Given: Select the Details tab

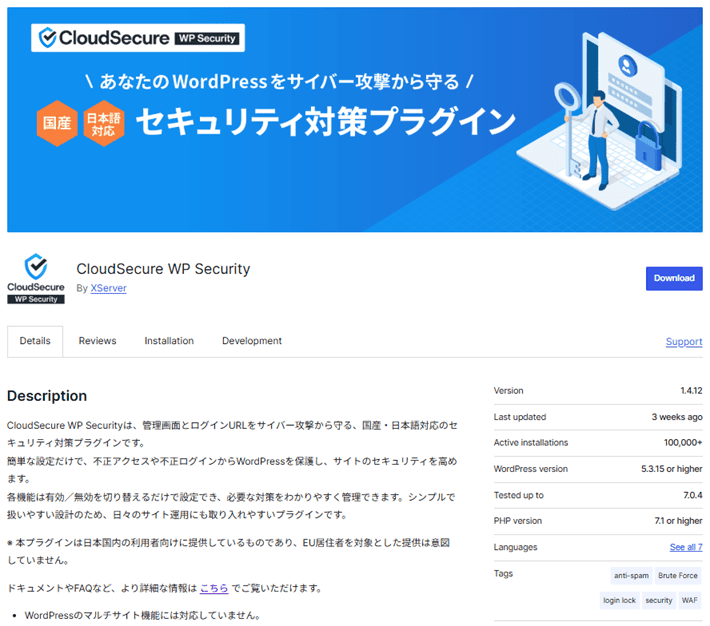Looking at the screenshot, I should pos(35,341).
